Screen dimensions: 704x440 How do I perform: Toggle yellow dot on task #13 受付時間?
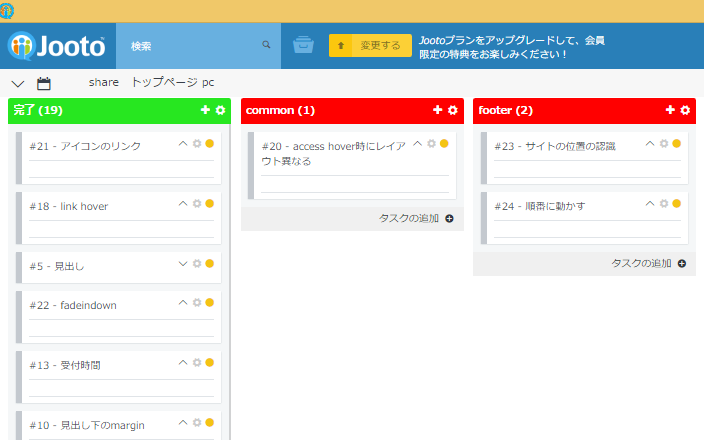pos(210,363)
